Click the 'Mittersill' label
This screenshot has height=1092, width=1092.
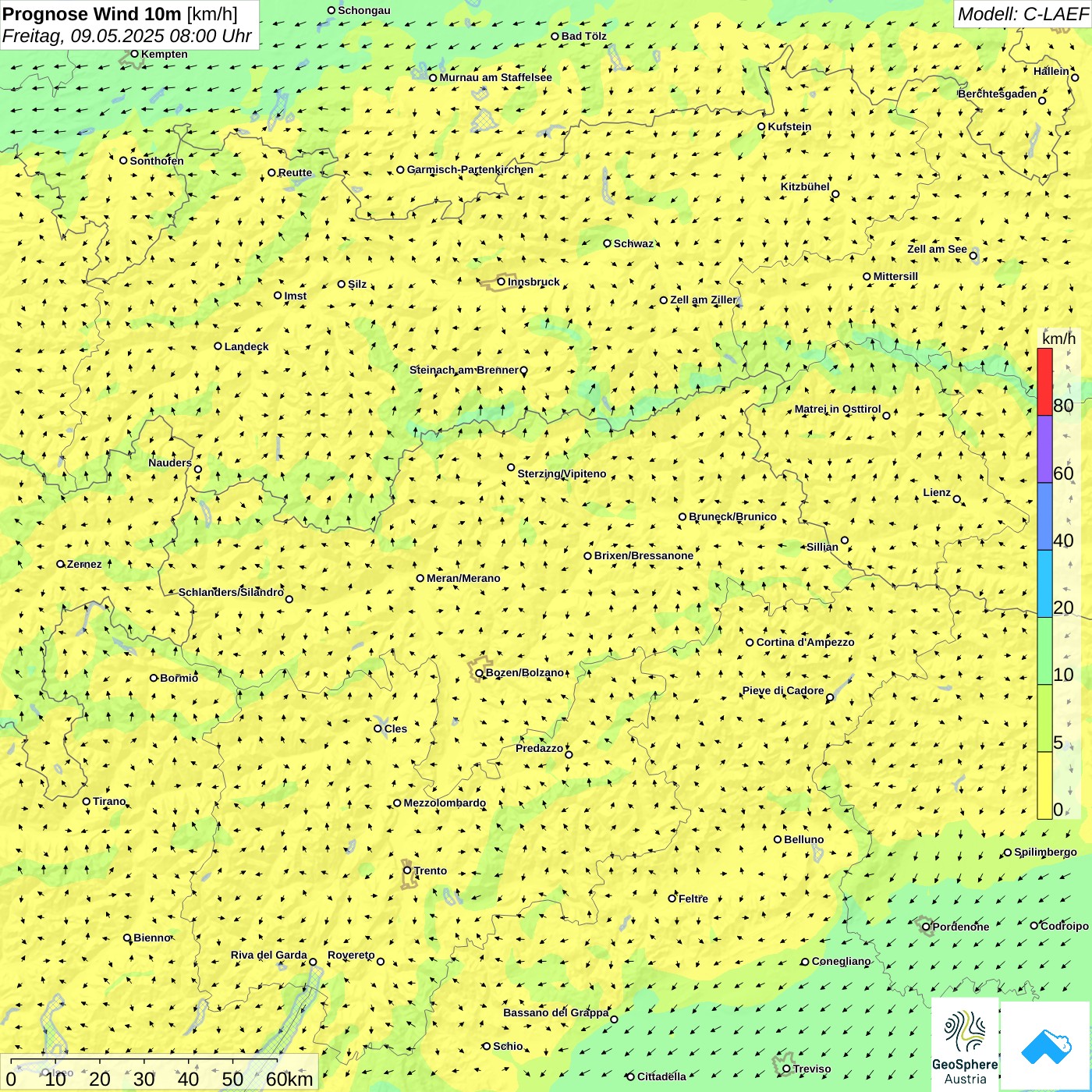(895, 276)
